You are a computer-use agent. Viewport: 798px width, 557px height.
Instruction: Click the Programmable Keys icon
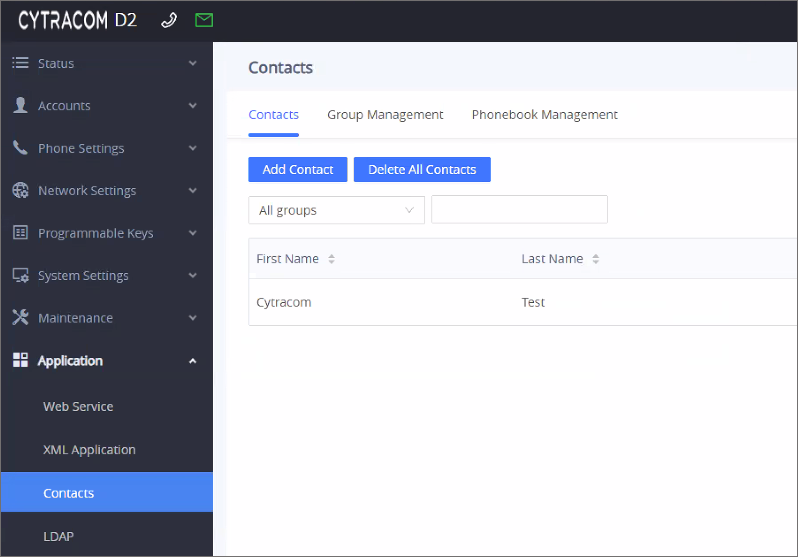20,233
